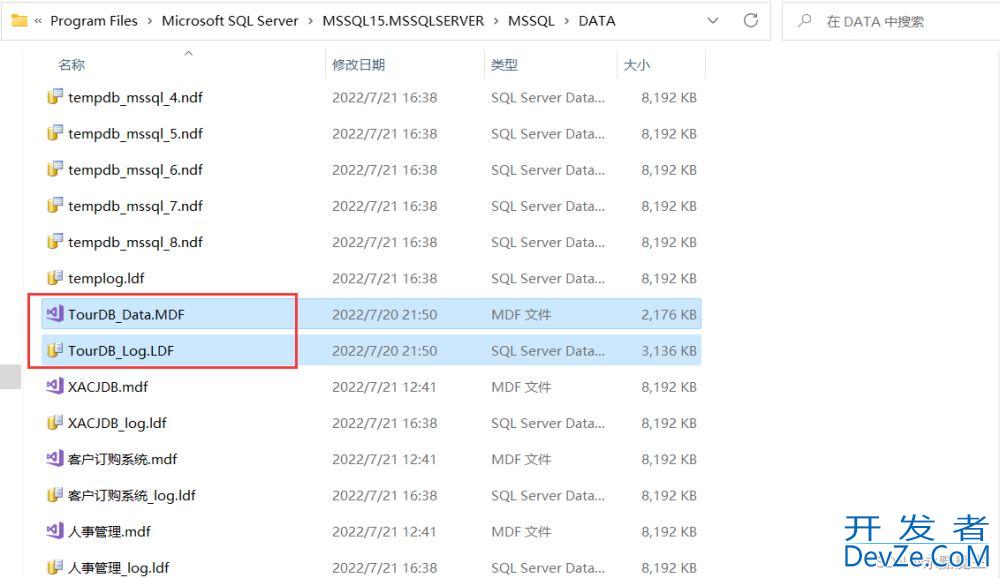Select file name tempdb_mssql_8.ndf
1000x578 pixels.
pyautogui.click(x=135, y=242)
